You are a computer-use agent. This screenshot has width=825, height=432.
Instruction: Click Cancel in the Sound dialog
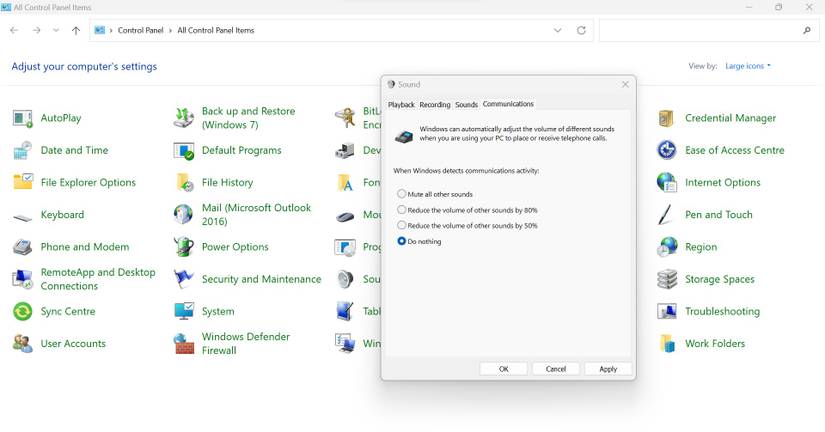tap(556, 369)
